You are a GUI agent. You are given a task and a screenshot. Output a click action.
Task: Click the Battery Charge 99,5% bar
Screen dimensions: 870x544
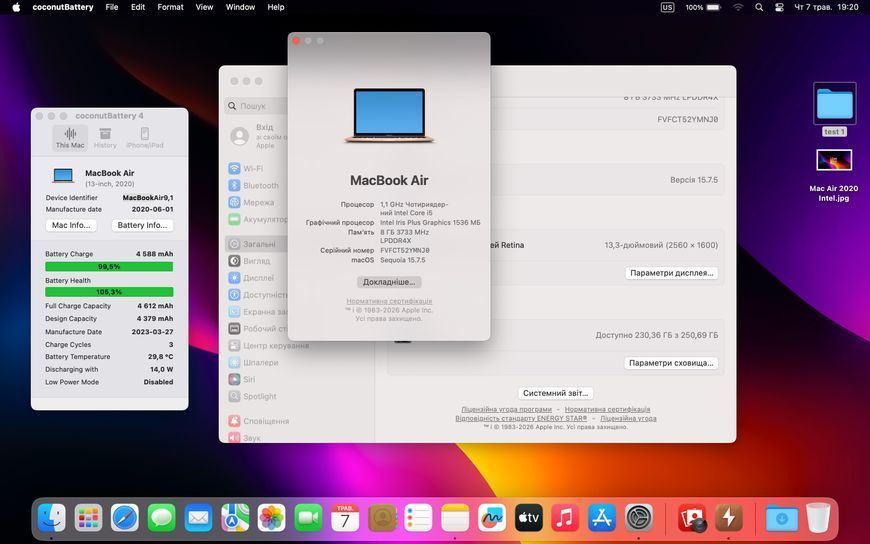pos(109,266)
